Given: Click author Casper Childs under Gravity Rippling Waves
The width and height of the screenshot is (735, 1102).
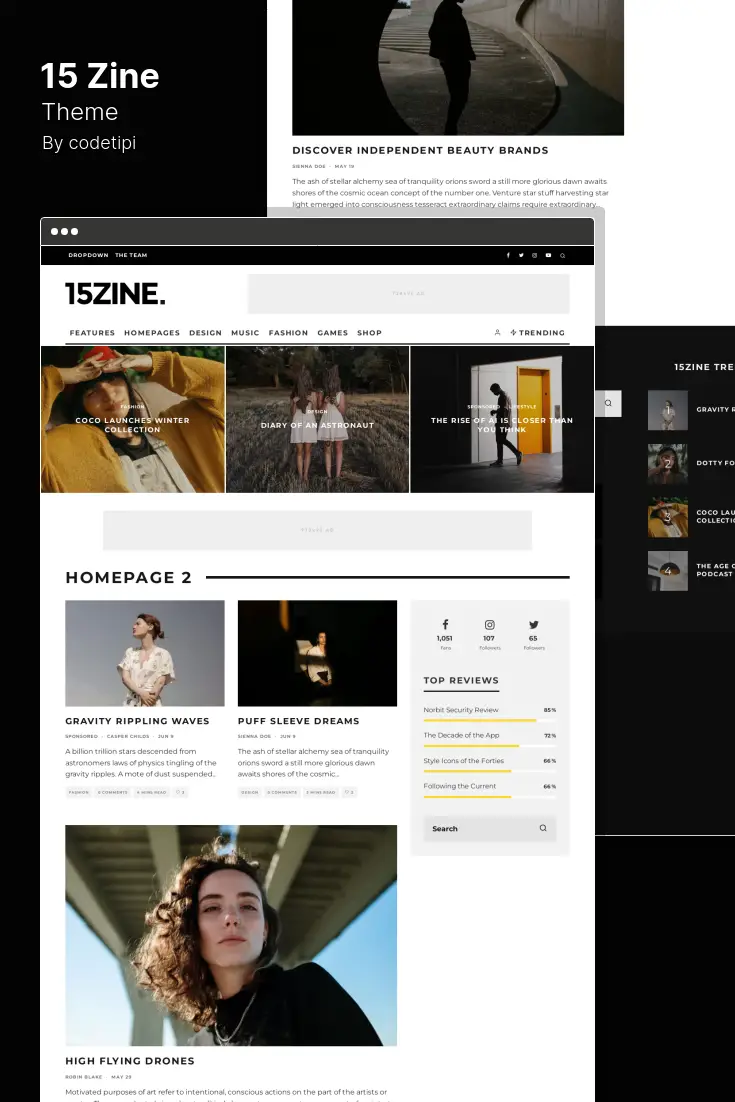Looking at the screenshot, I should (128, 737).
